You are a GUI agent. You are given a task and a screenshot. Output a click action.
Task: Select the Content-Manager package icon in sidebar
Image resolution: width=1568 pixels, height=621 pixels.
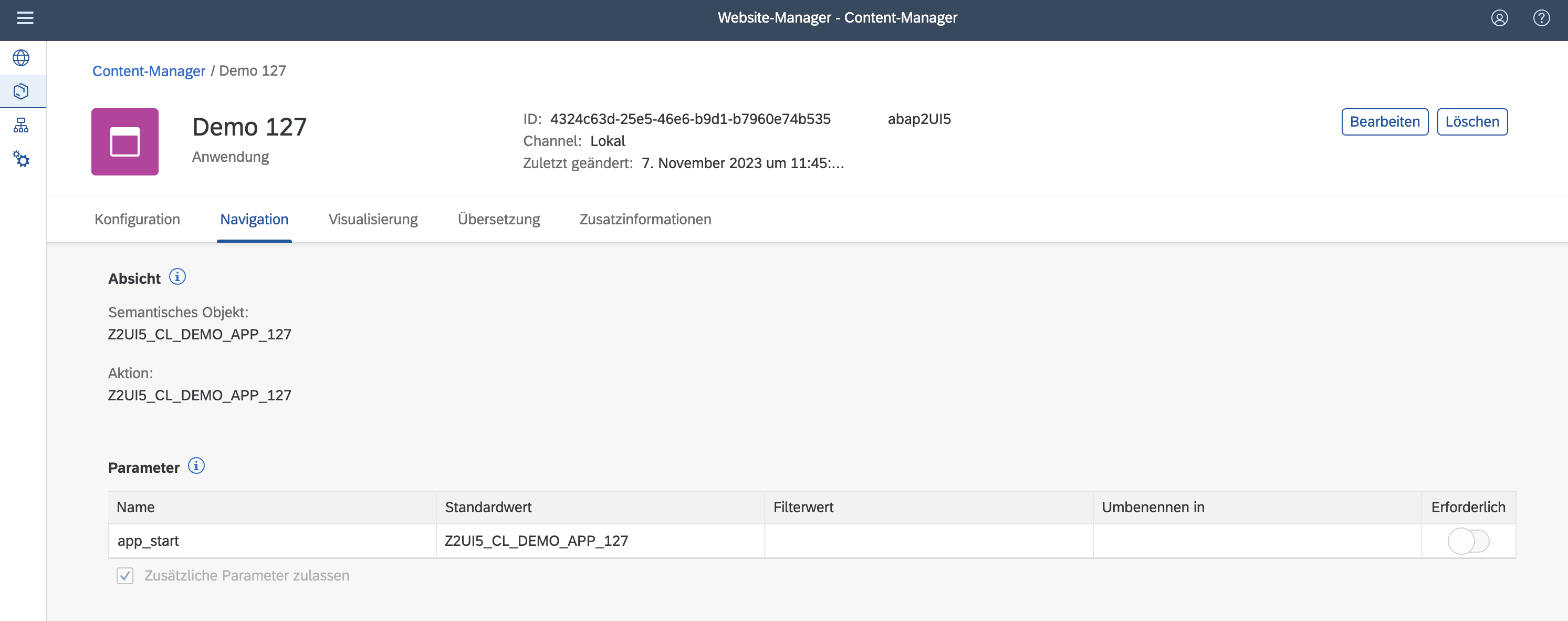[x=22, y=90]
